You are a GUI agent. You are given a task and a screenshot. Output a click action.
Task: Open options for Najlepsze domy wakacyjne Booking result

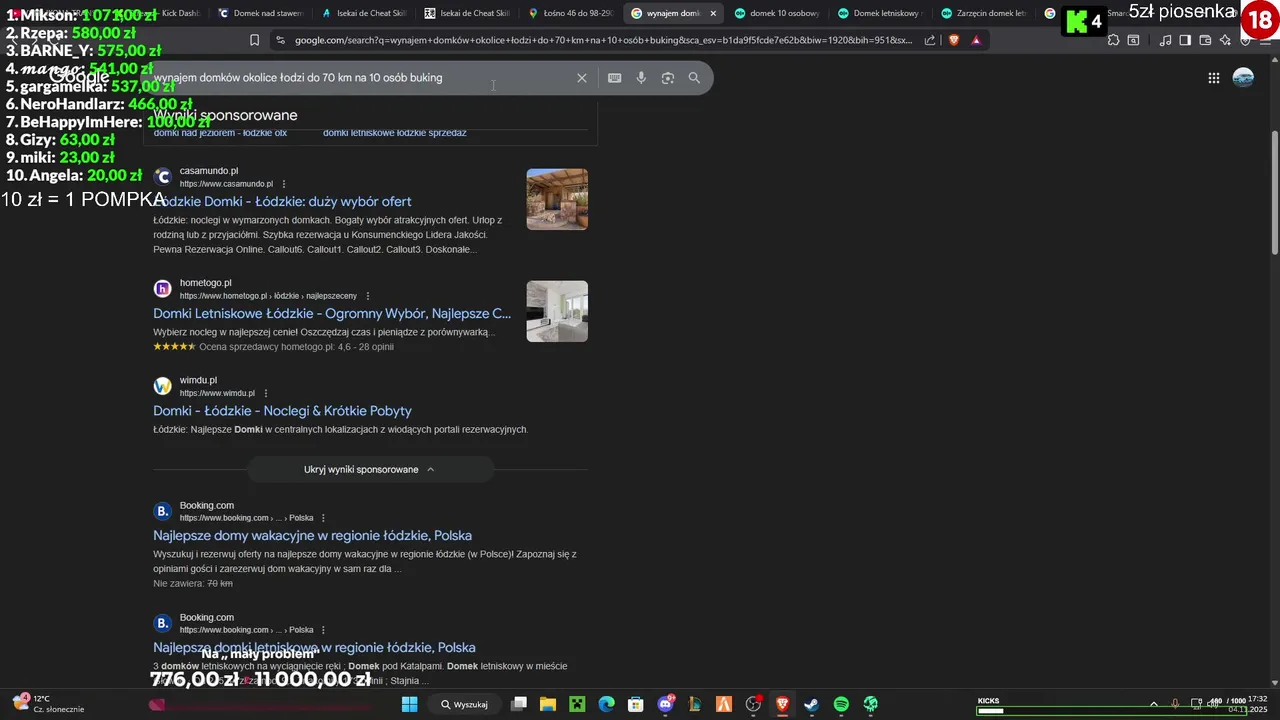click(x=323, y=518)
